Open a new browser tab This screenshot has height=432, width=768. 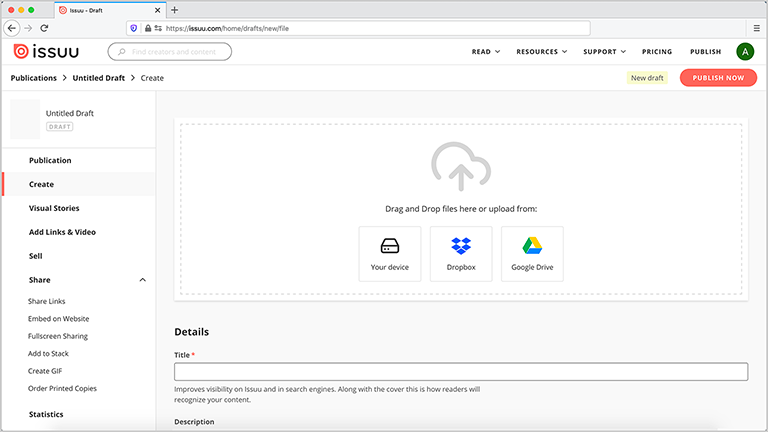[x=175, y=10]
